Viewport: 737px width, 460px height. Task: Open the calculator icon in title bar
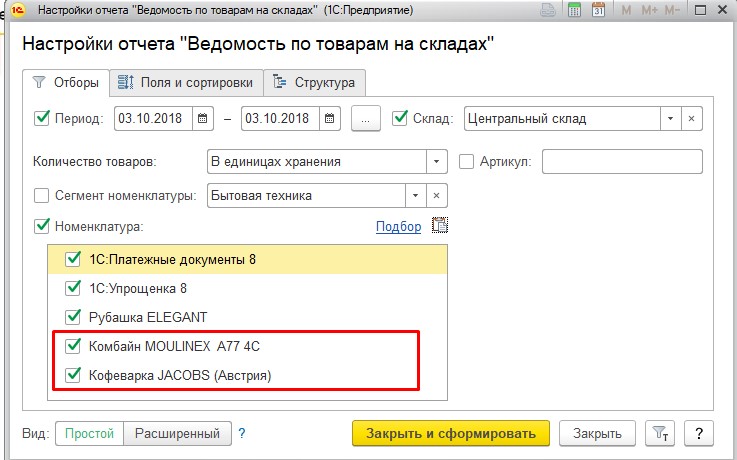point(574,9)
